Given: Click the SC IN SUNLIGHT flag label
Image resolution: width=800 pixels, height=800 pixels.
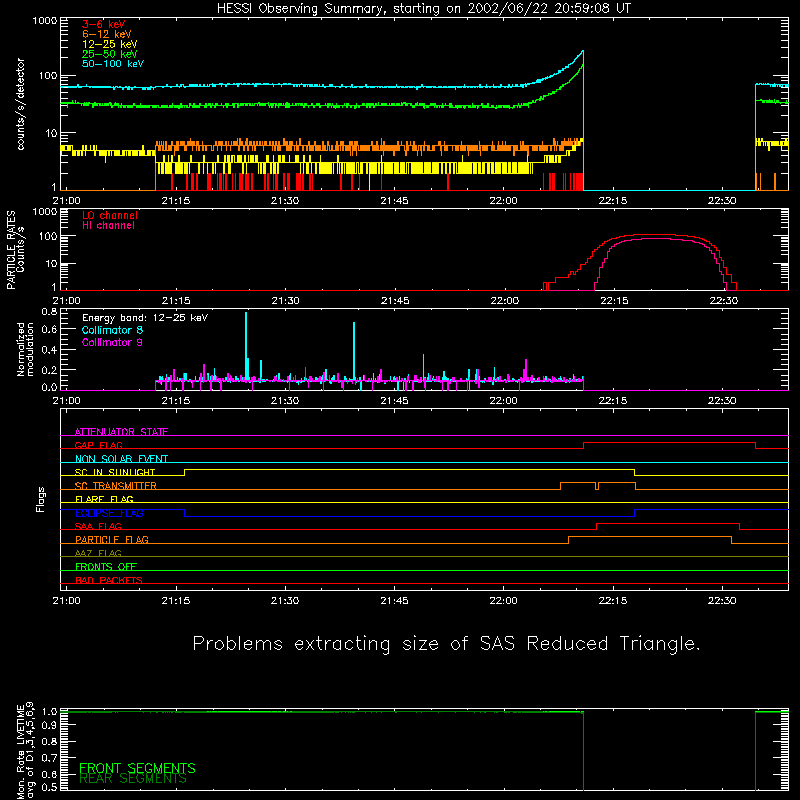Looking at the screenshot, I should [115, 472].
